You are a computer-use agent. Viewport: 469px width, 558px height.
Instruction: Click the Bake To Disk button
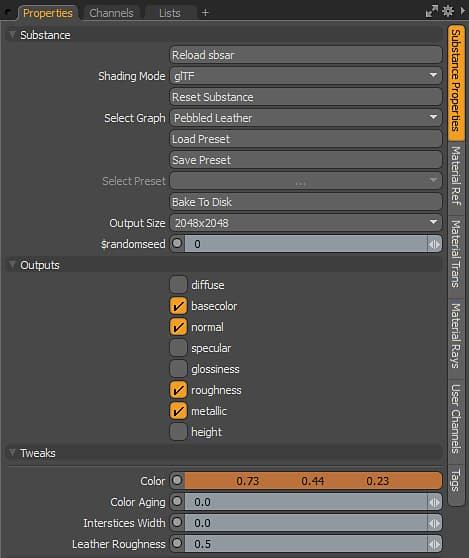(306, 202)
